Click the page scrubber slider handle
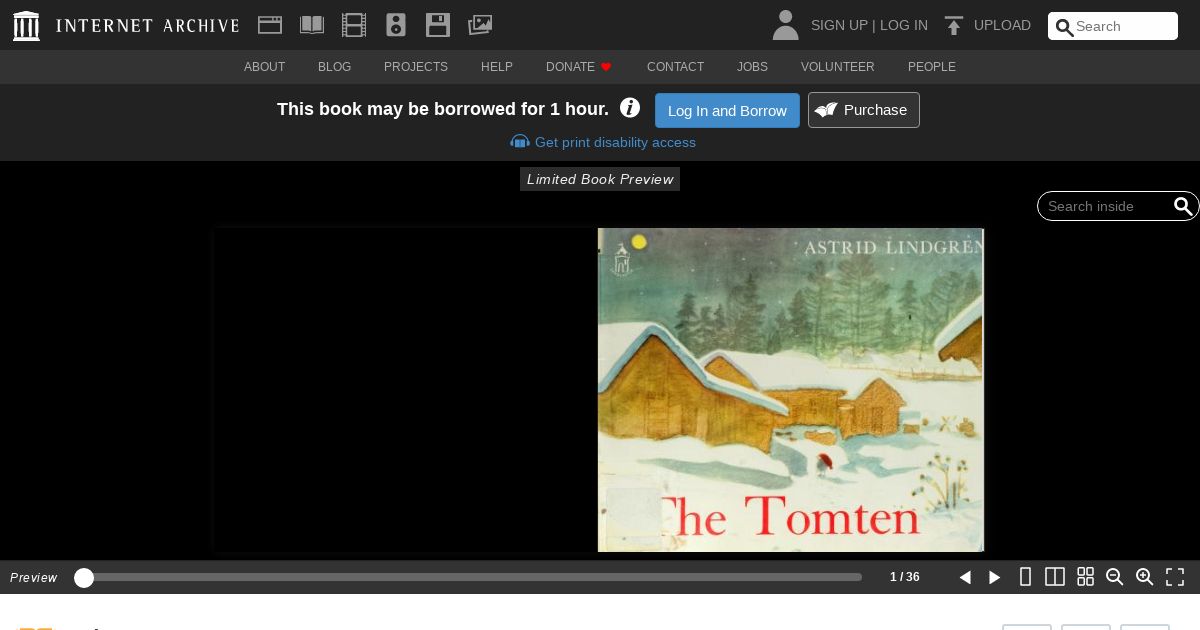 pyautogui.click(x=84, y=577)
